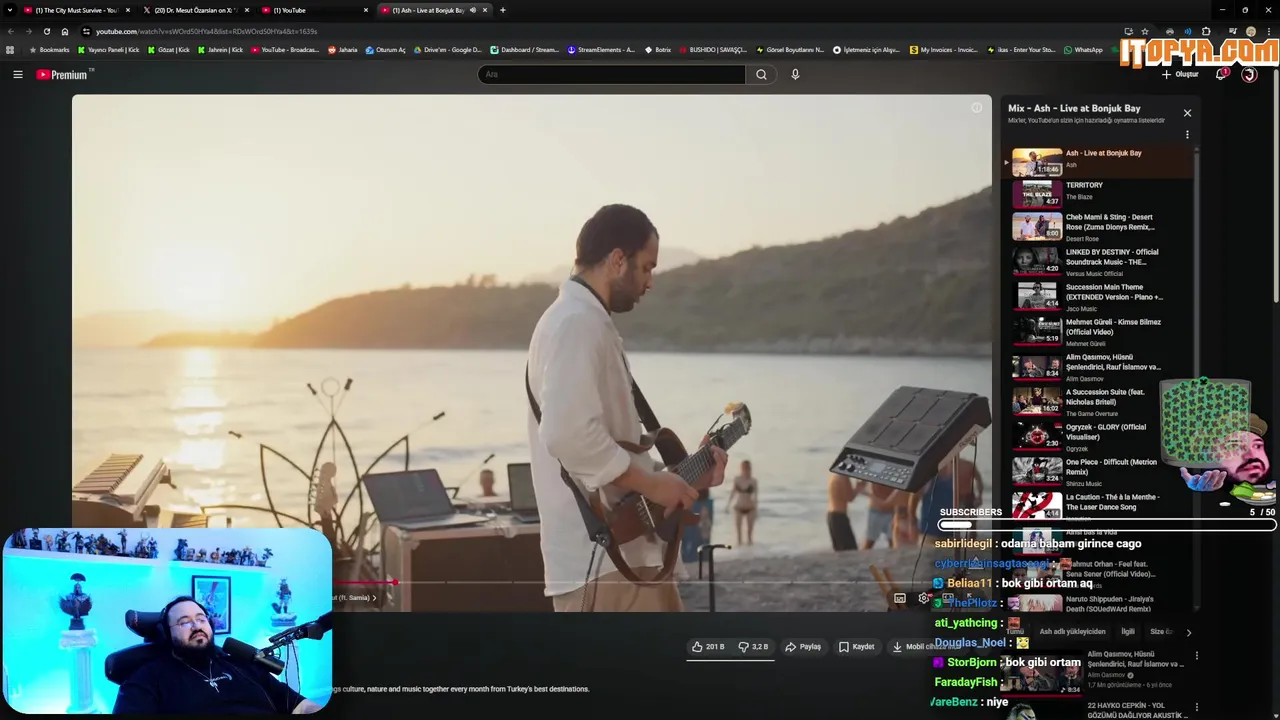Screen dimensions: 1280x720
Task: Reload the page
Action: (46, 31)
